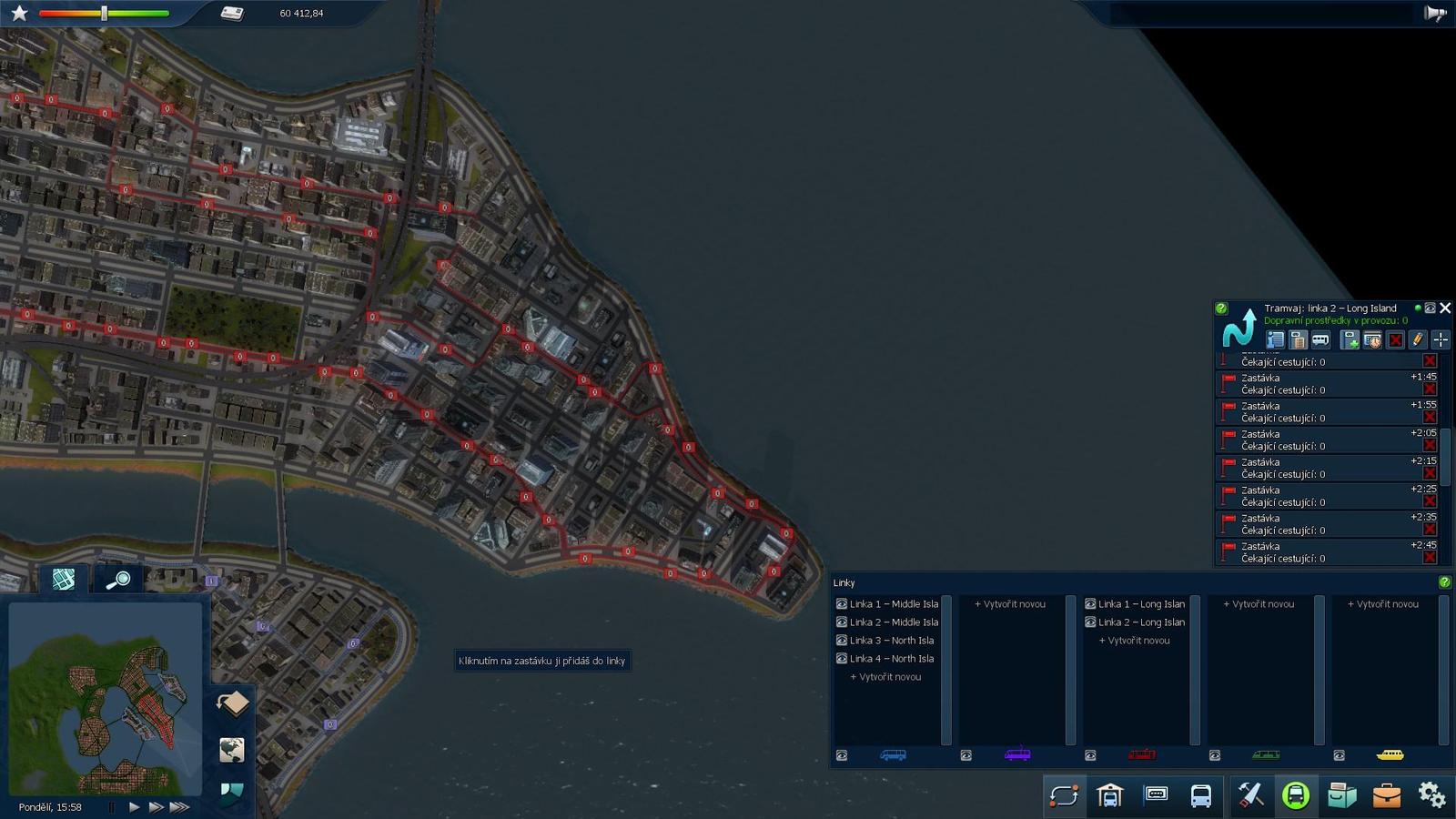Open the construction hammer and saw tool
This screenshot has width=1456, height=819.
(1249, 795)
